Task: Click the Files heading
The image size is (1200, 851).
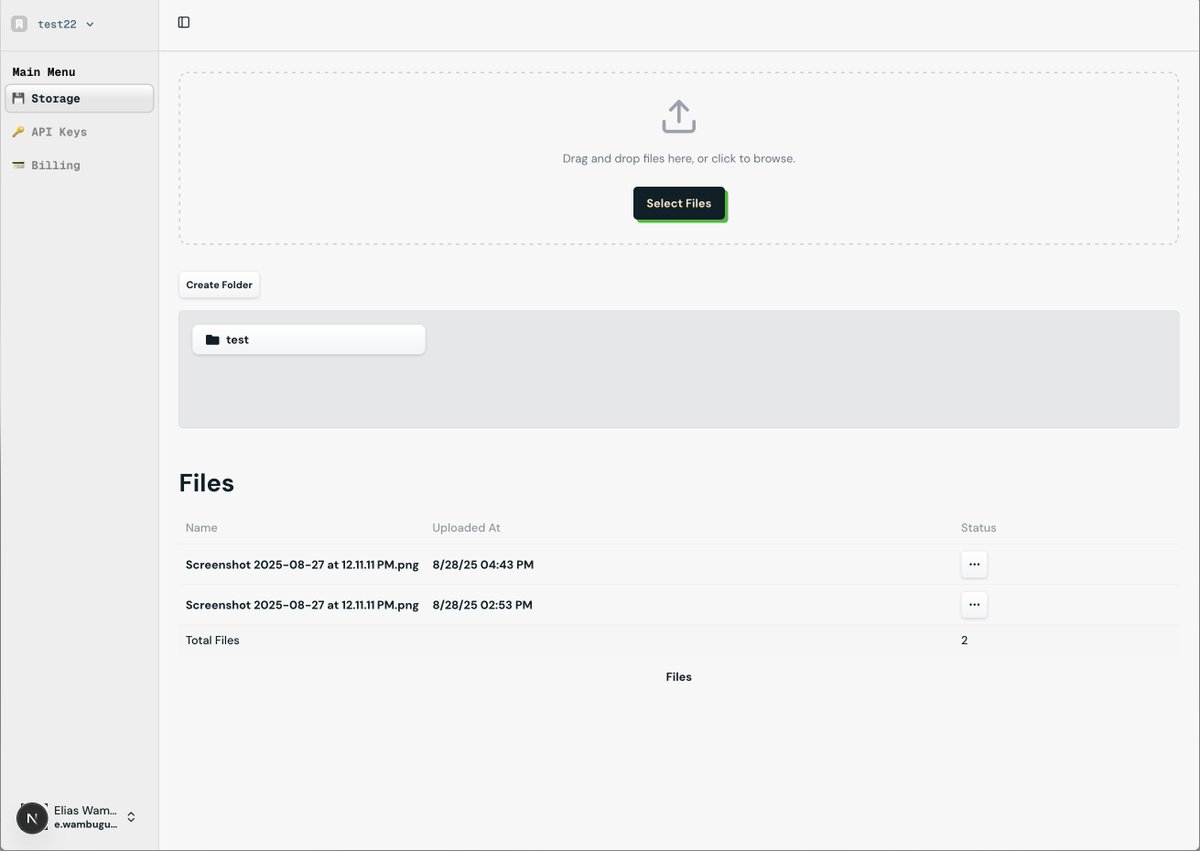Action: tap(207, 483)
